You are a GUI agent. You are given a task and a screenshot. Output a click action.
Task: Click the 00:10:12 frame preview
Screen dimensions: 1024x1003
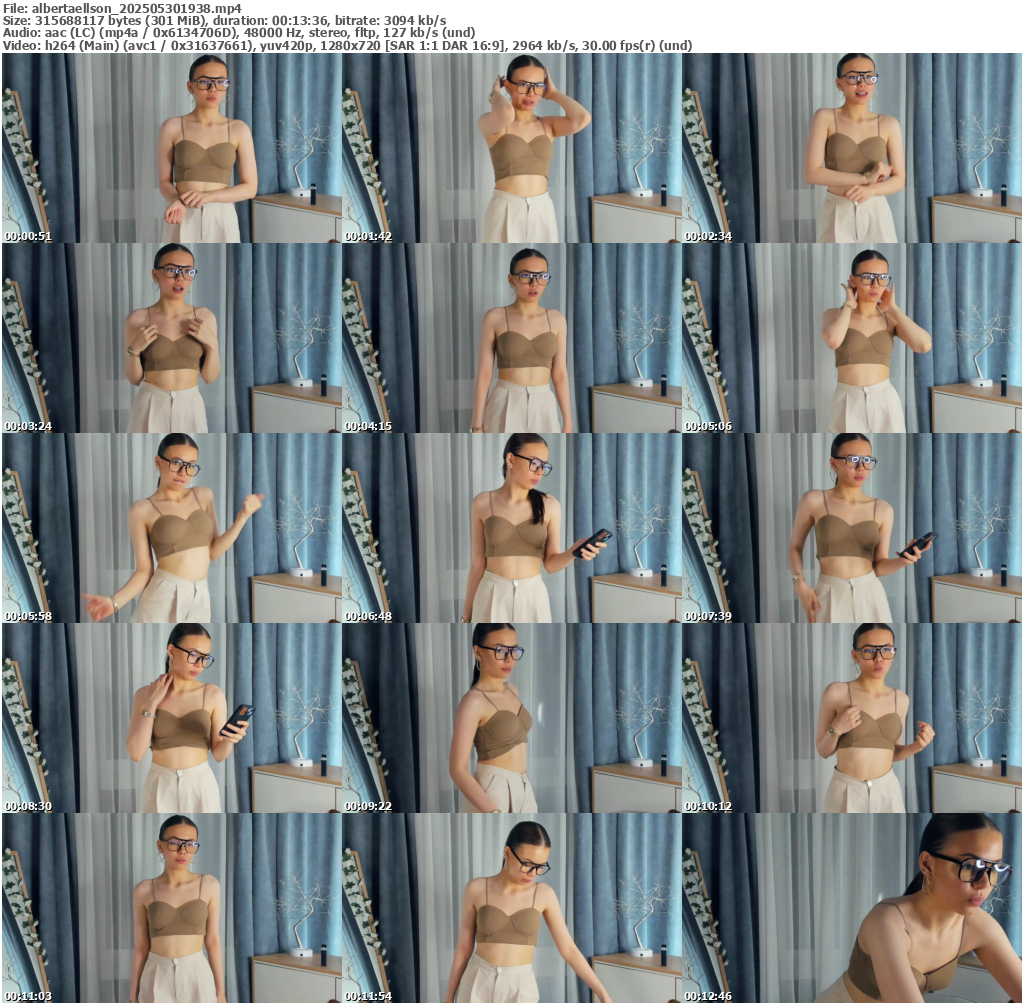click(x=852, y=718)
